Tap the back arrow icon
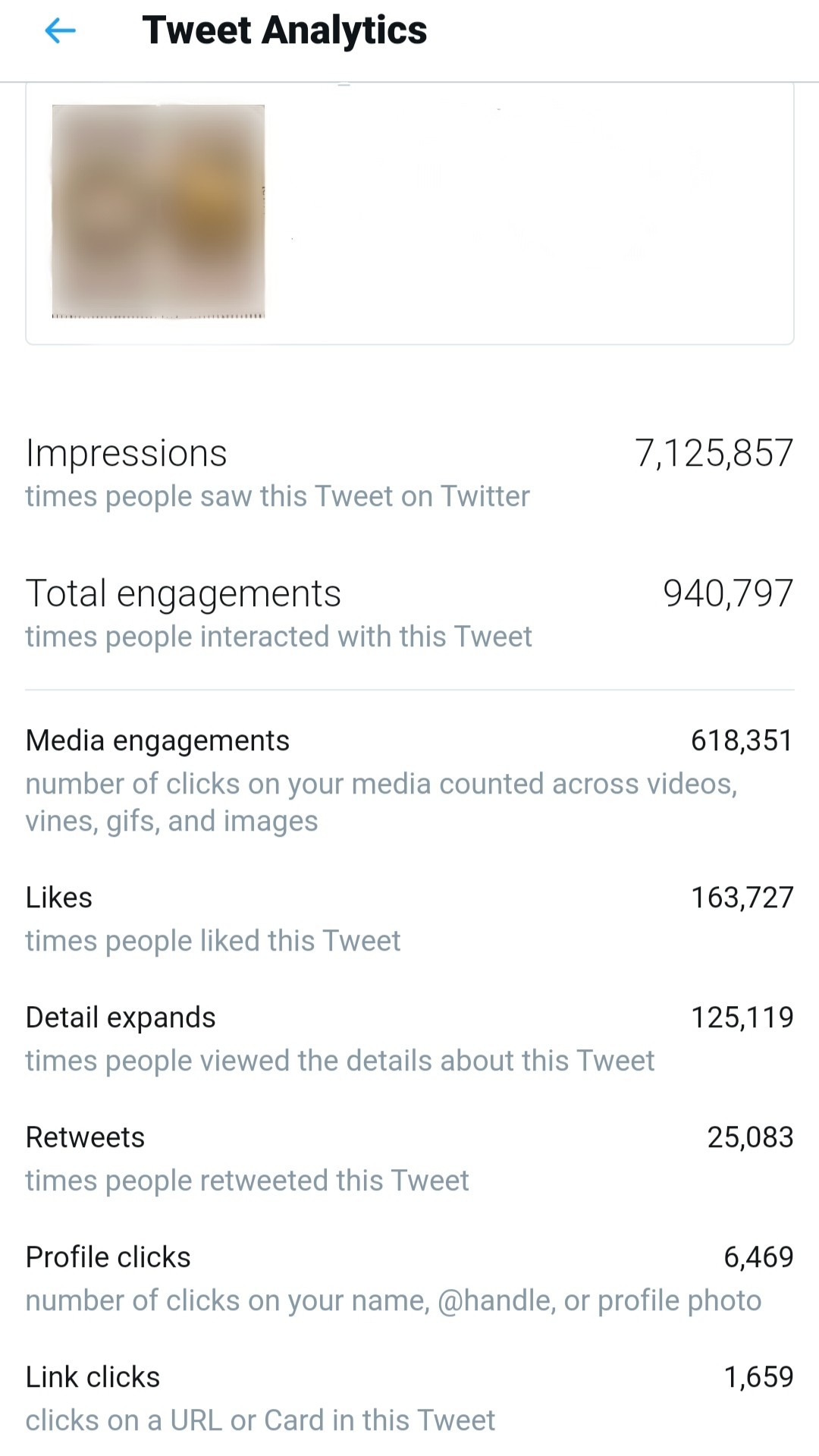Screen dimensions: 819x1456 coord(61,31)
